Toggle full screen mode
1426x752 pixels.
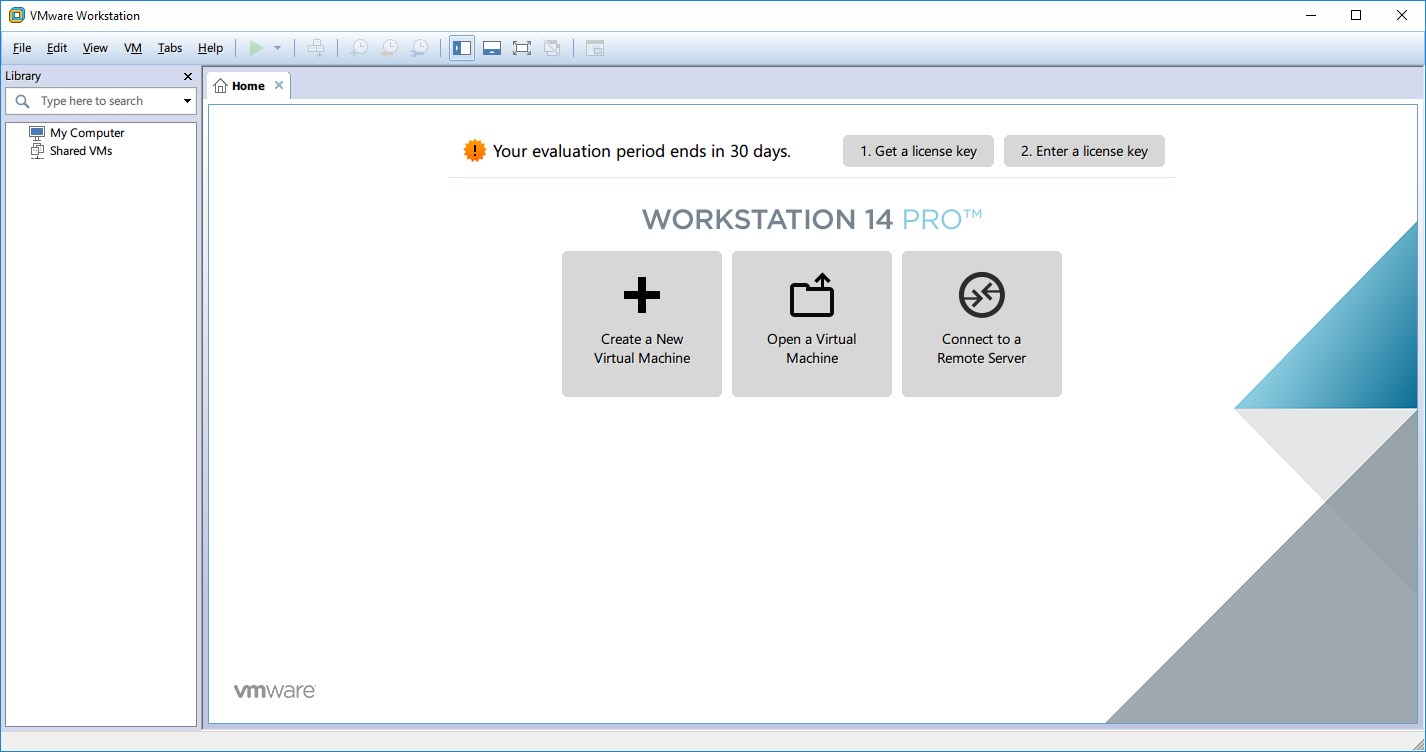click(522, 47)
